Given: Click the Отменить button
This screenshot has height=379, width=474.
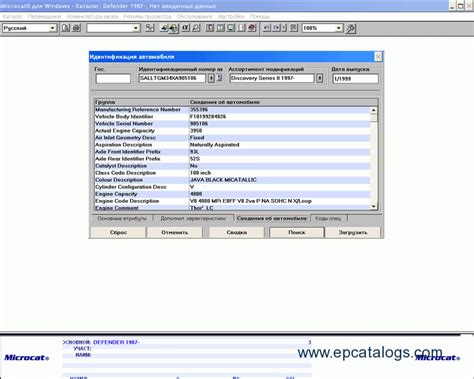Looking at the screenshot, I should [175, 232].
